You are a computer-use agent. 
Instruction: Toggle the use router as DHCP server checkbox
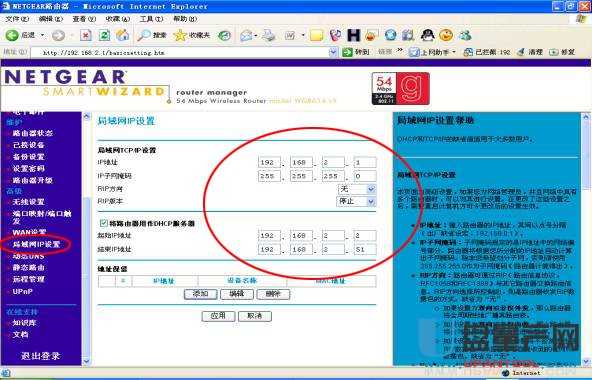point(103,223)
